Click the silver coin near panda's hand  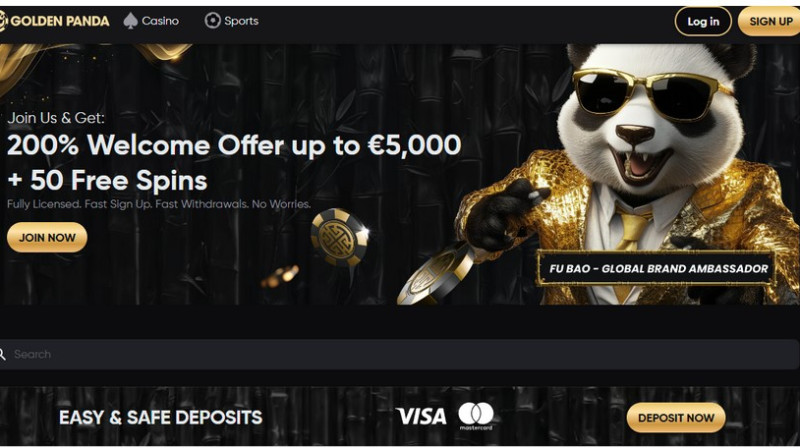pyautogui.click(x=435, y=276)
